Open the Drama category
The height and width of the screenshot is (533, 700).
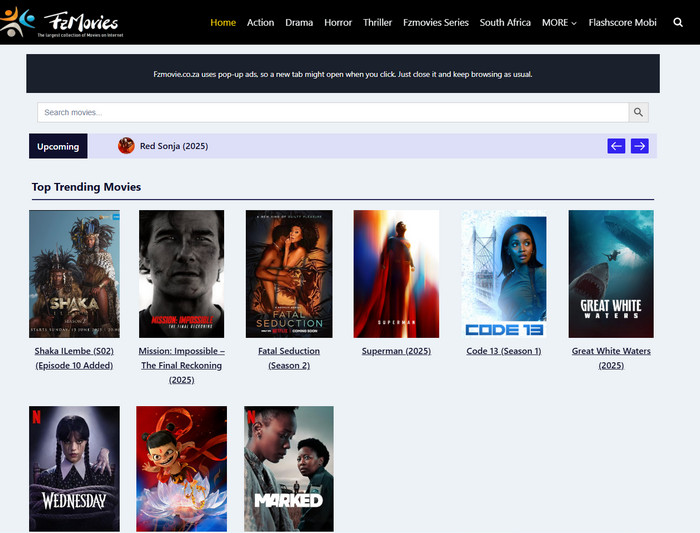tap(299, 22)
